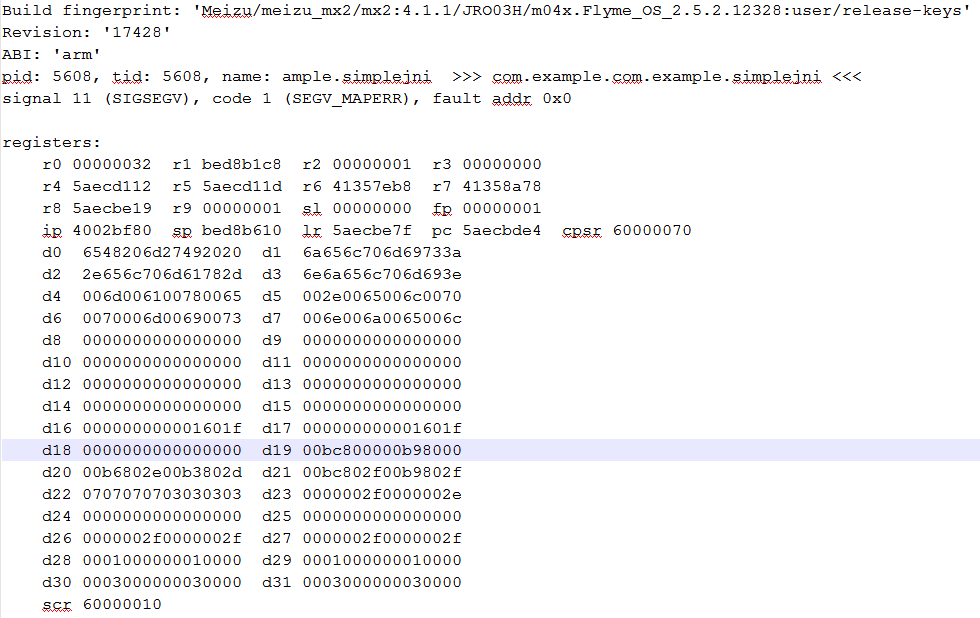980x618 pixels.
Task: Click d3 value 6e6a656c706d693e
Action: 382,274
